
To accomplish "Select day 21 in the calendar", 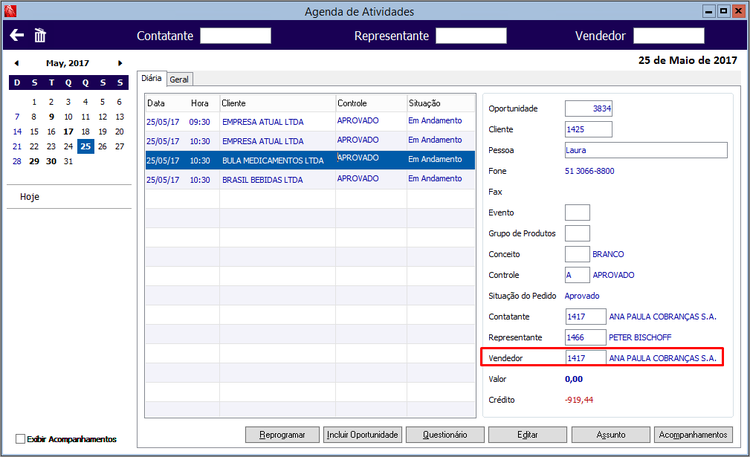I will pos(17,146).
